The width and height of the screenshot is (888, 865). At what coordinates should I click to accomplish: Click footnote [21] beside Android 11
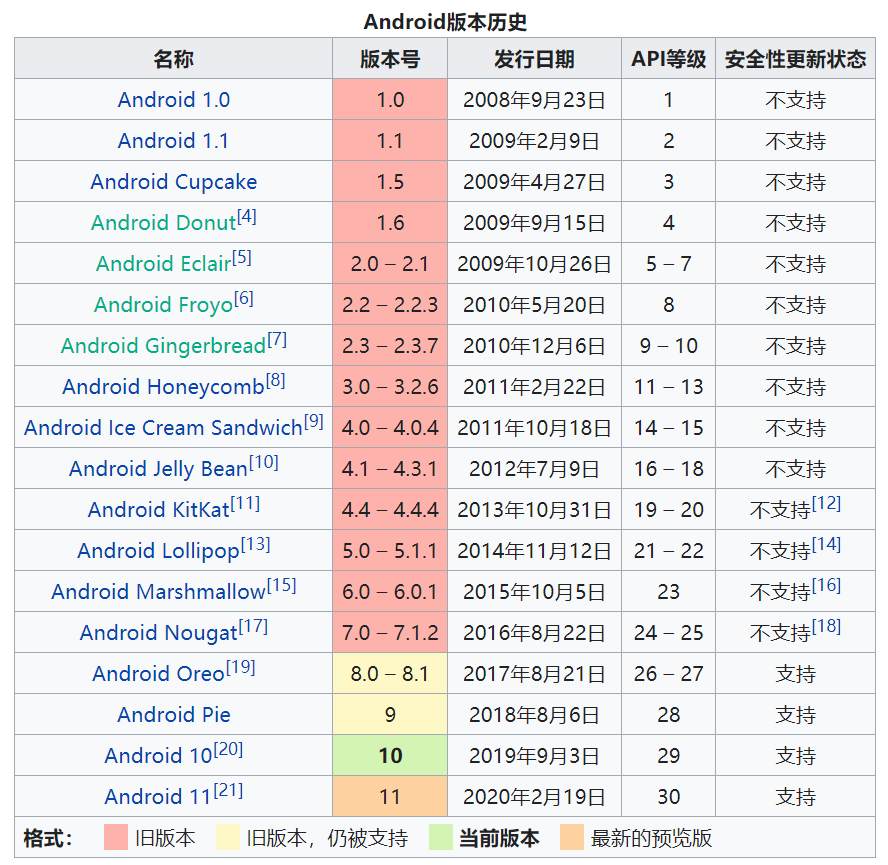(228, 791)
